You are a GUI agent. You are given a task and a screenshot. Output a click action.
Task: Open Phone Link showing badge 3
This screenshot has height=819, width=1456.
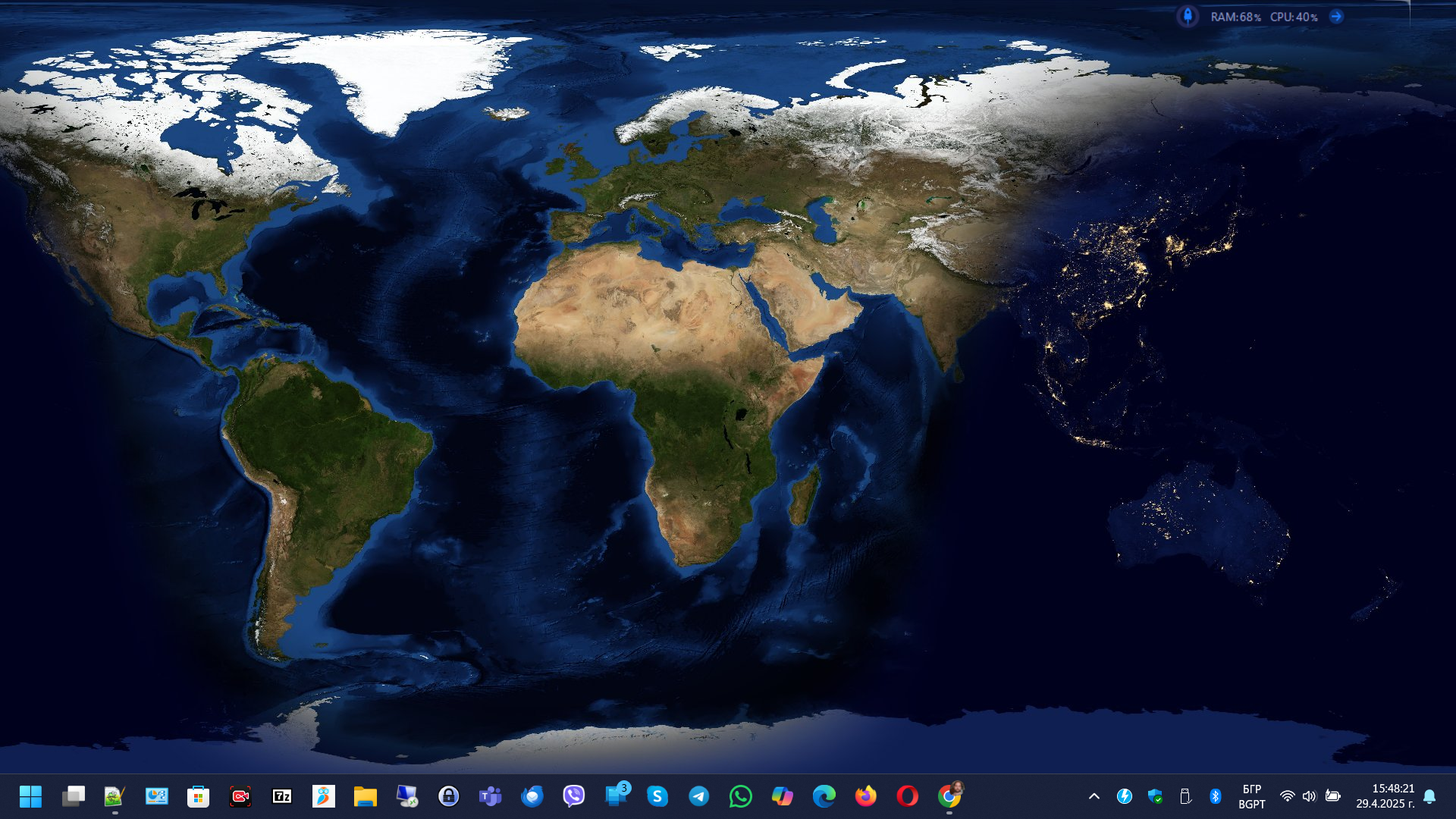(x=617, y=795)
